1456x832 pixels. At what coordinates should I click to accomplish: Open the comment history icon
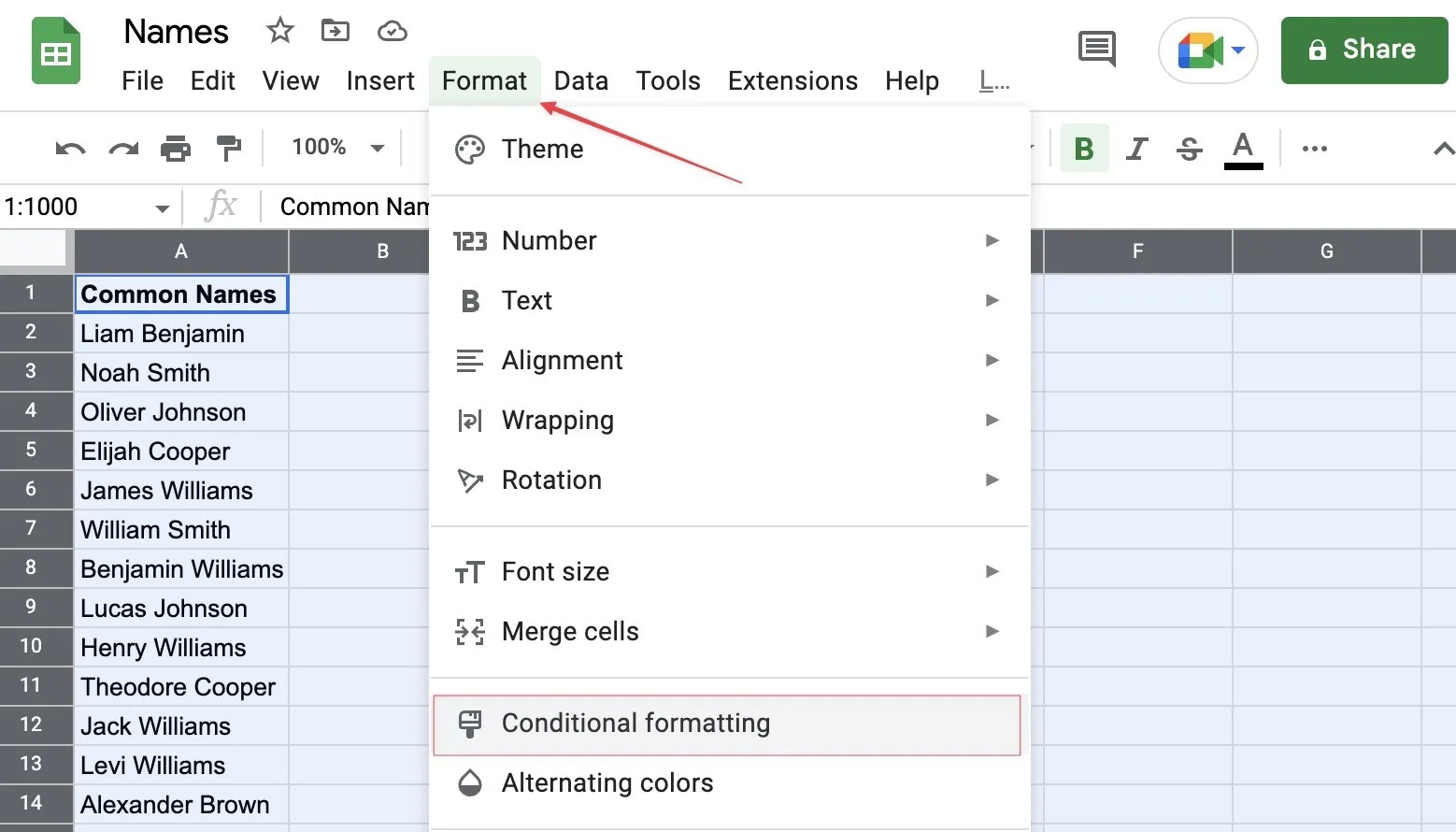click(x=1095, y=50)
